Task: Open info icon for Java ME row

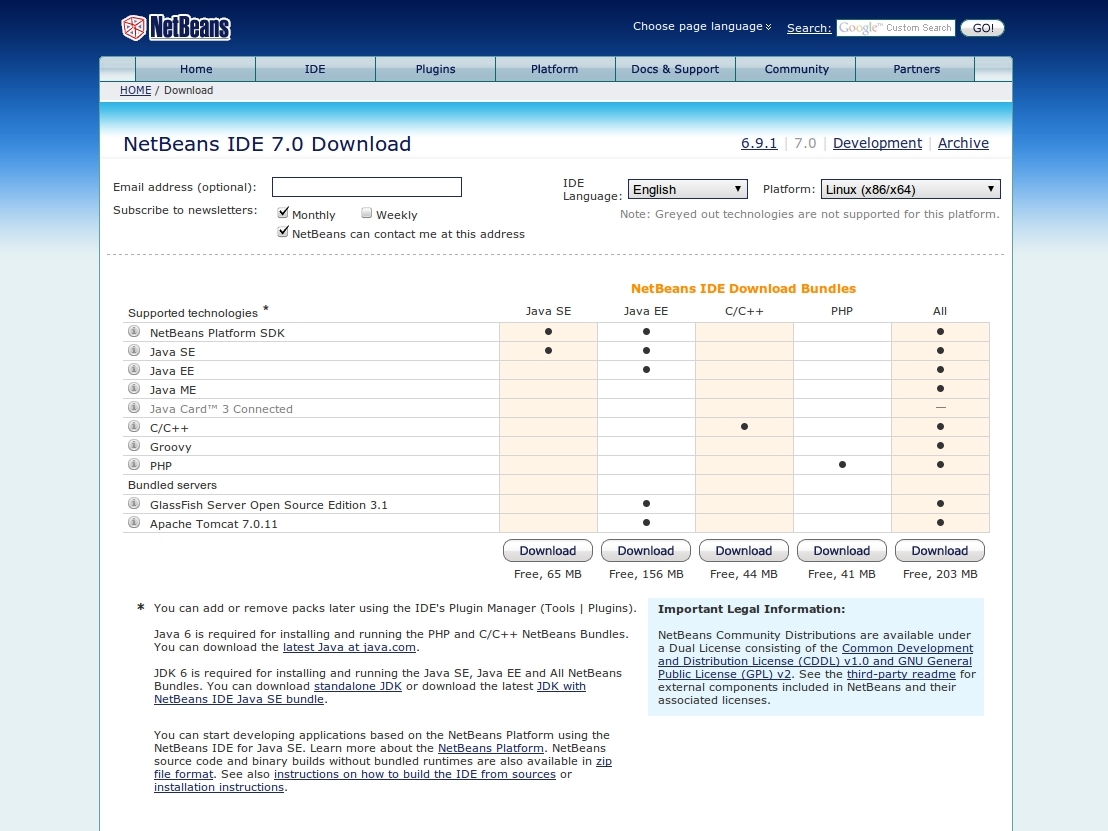Action: pos(134,388)
